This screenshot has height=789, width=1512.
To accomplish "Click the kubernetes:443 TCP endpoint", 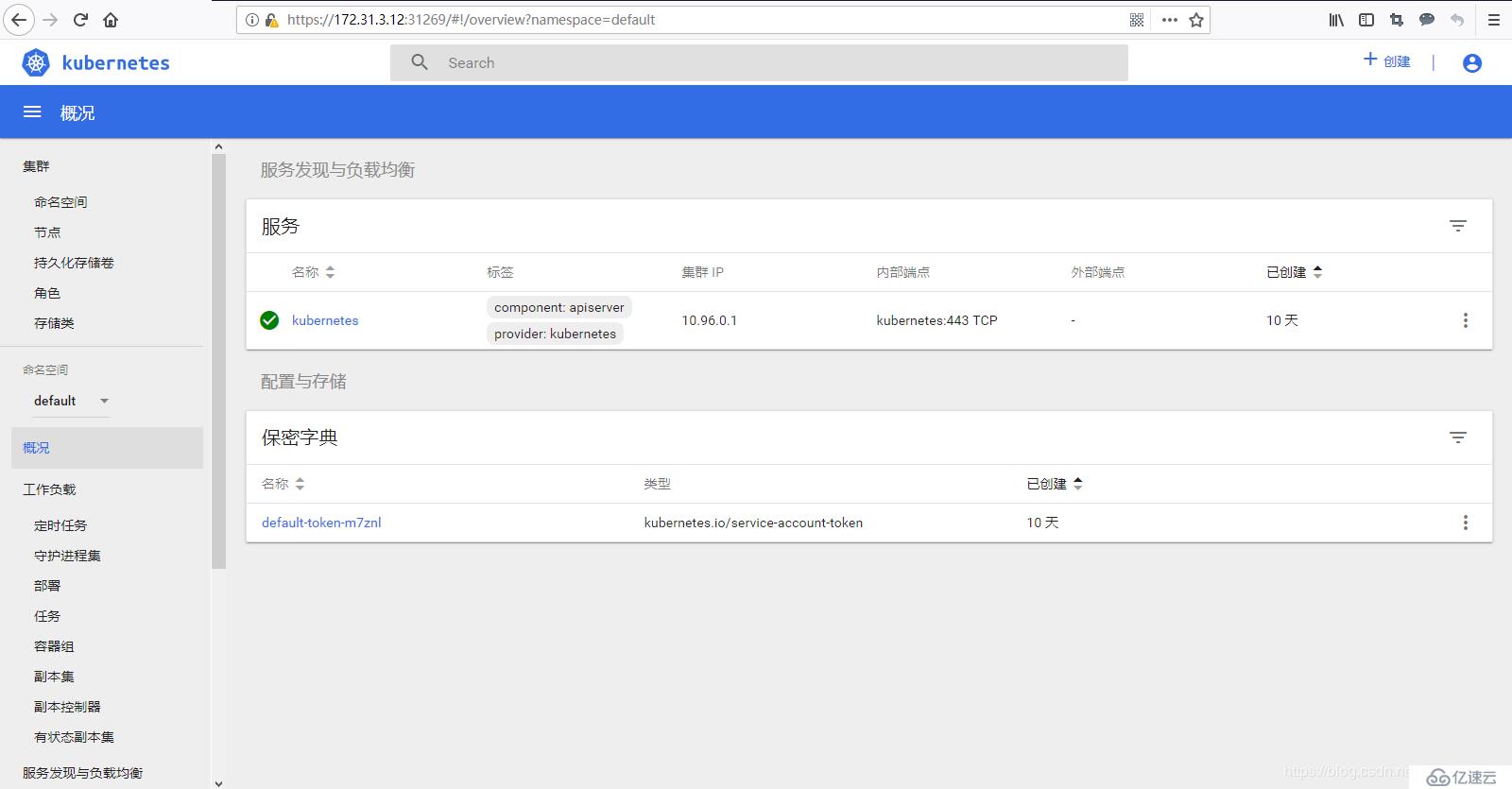I will tap(936, 320).
